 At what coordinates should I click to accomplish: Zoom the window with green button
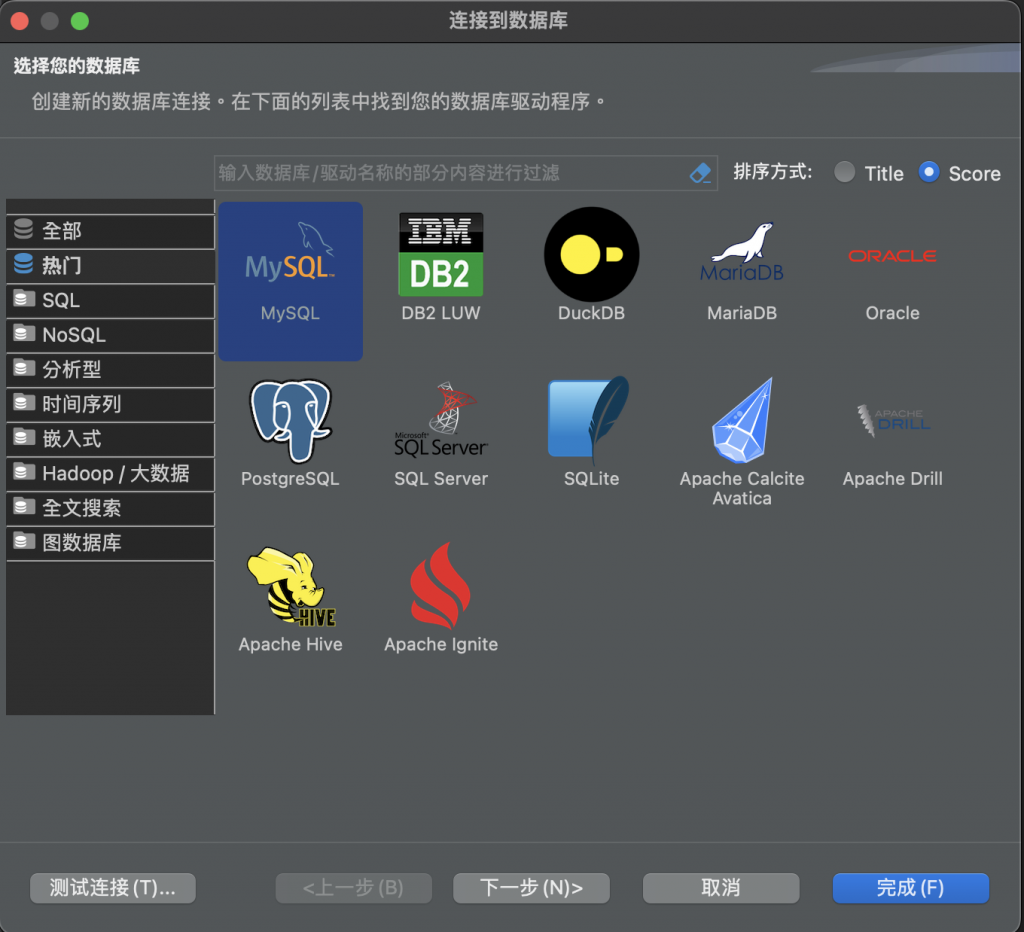pyautogui.click(x=80, y=21)
